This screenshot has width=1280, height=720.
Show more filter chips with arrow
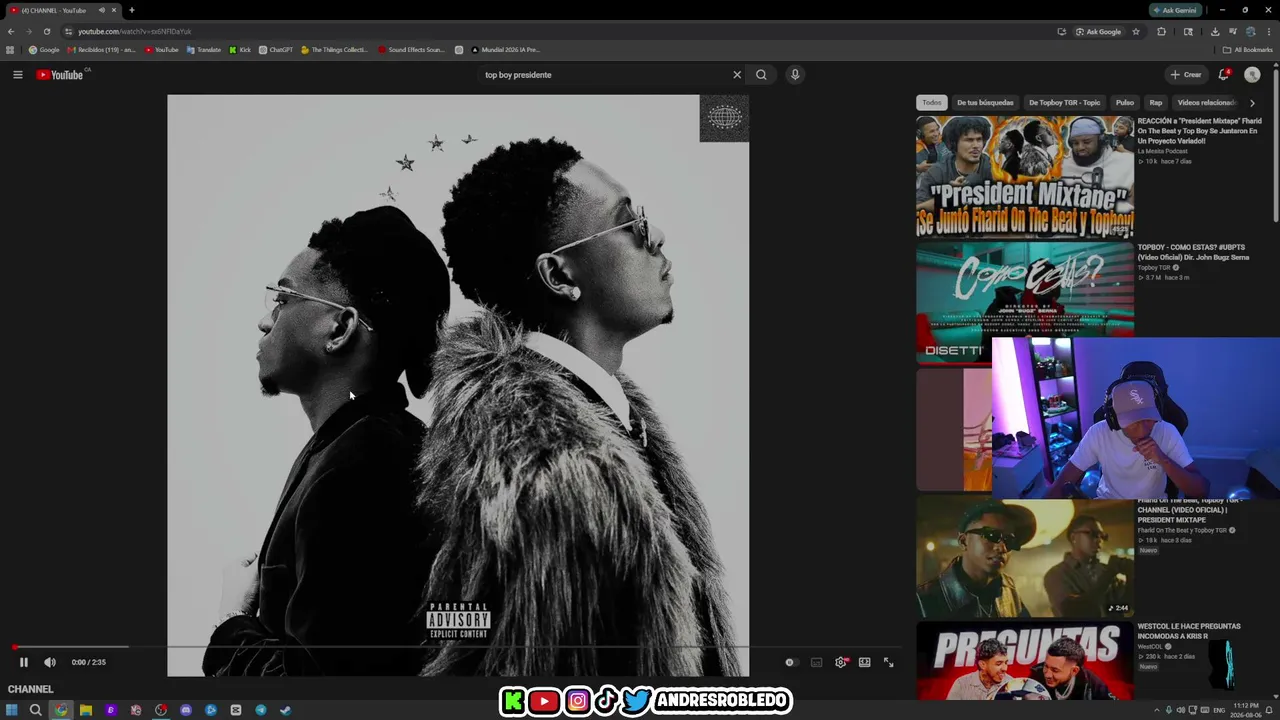[1252, 103]
